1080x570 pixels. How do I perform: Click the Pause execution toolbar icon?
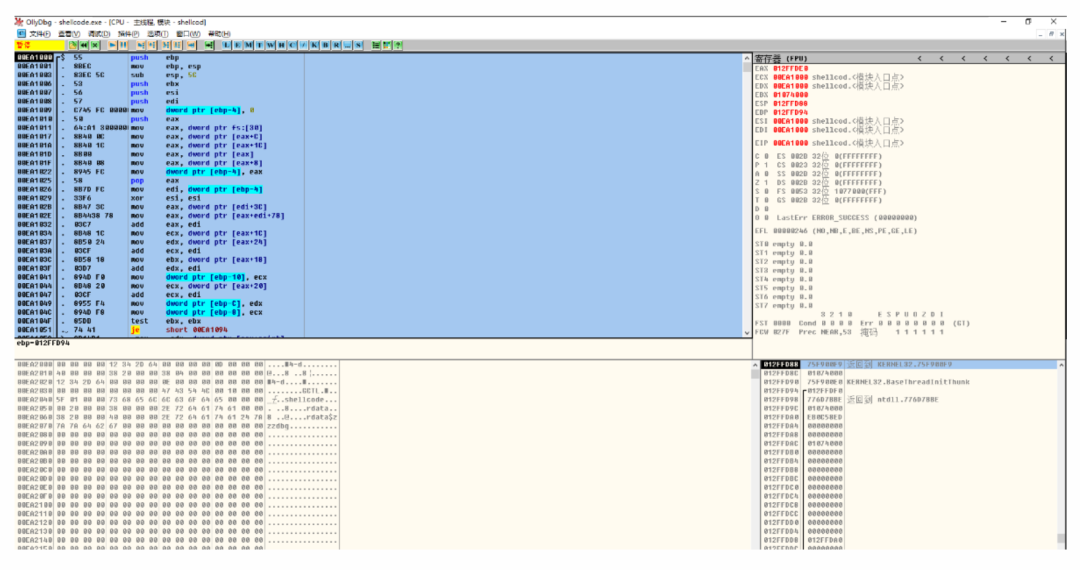click(x=123, y=45)
